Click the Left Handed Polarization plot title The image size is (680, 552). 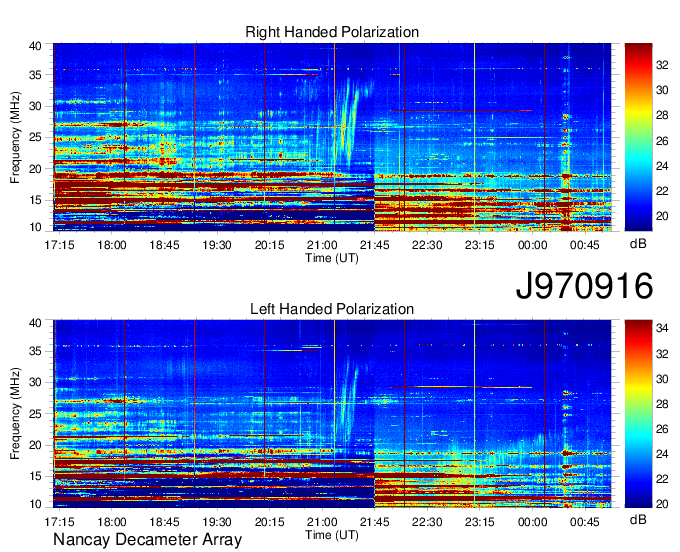click(x=332, y=309)
